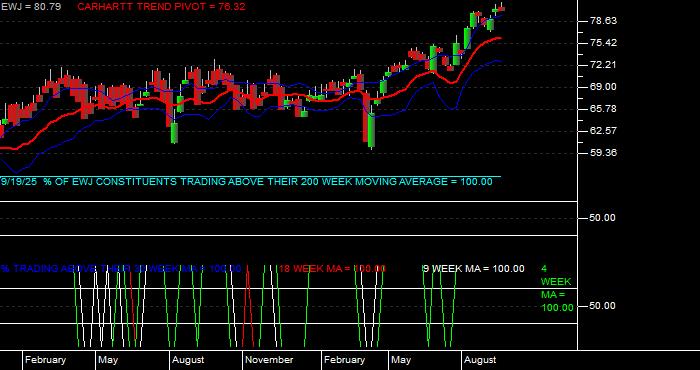Click the 62.57 price axis value
Image resolution: width=700 pixels, height=370 pixels.
(604, 131)
